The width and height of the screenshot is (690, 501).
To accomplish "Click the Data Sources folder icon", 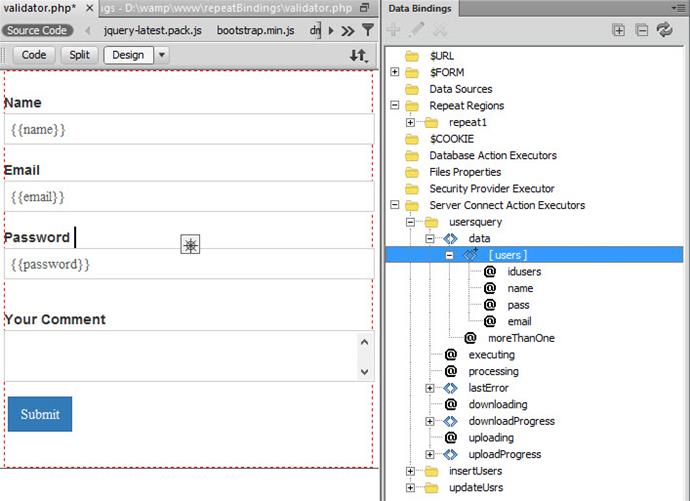I will [x=412, y=89].
